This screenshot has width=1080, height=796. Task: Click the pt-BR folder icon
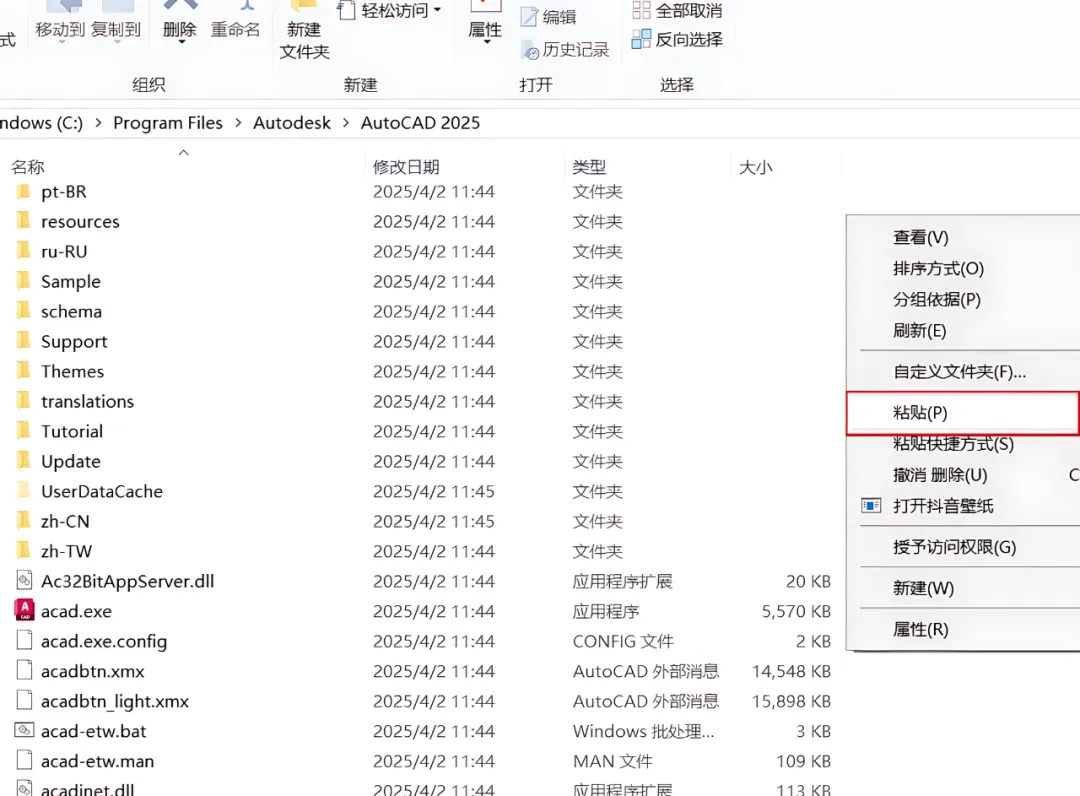[x=23, y=191]
